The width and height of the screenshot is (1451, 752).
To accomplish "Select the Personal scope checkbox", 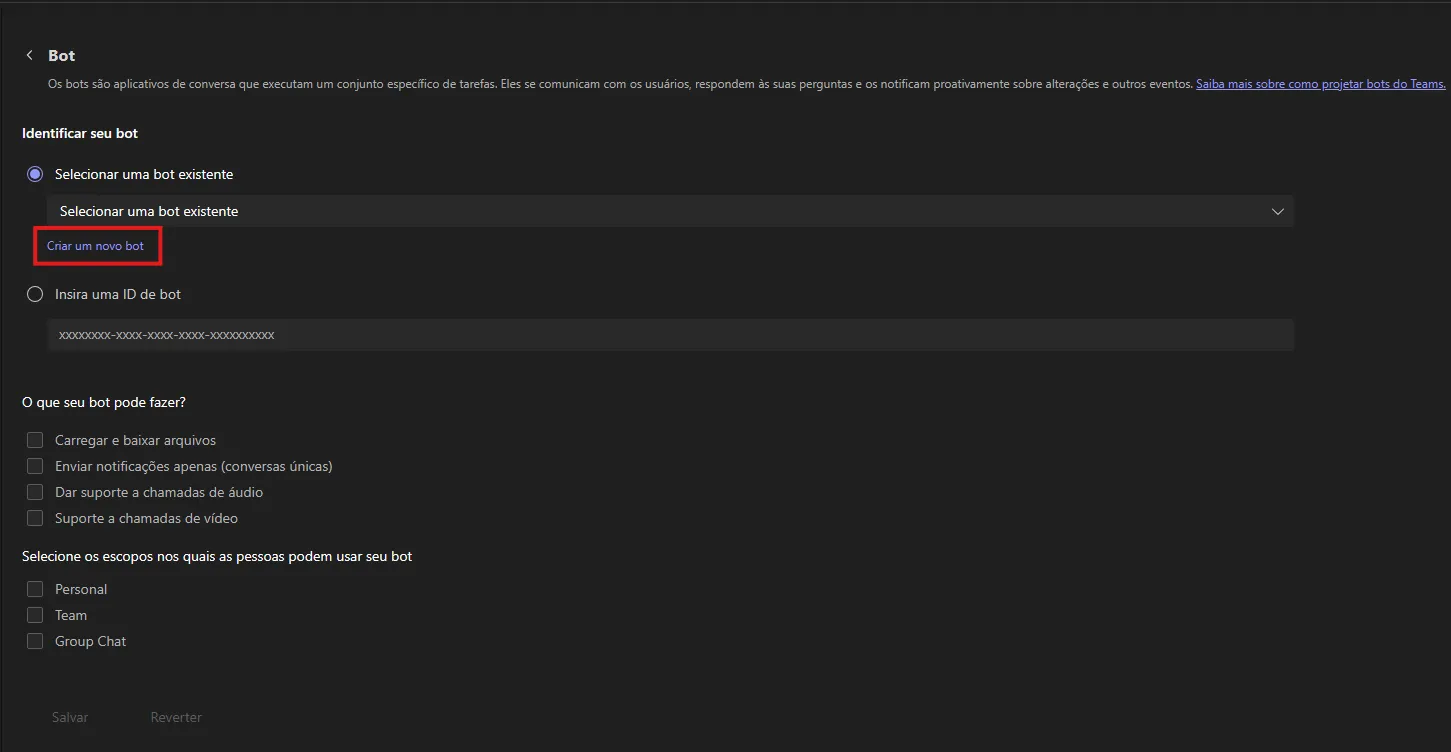I will (x=35, y=589).
